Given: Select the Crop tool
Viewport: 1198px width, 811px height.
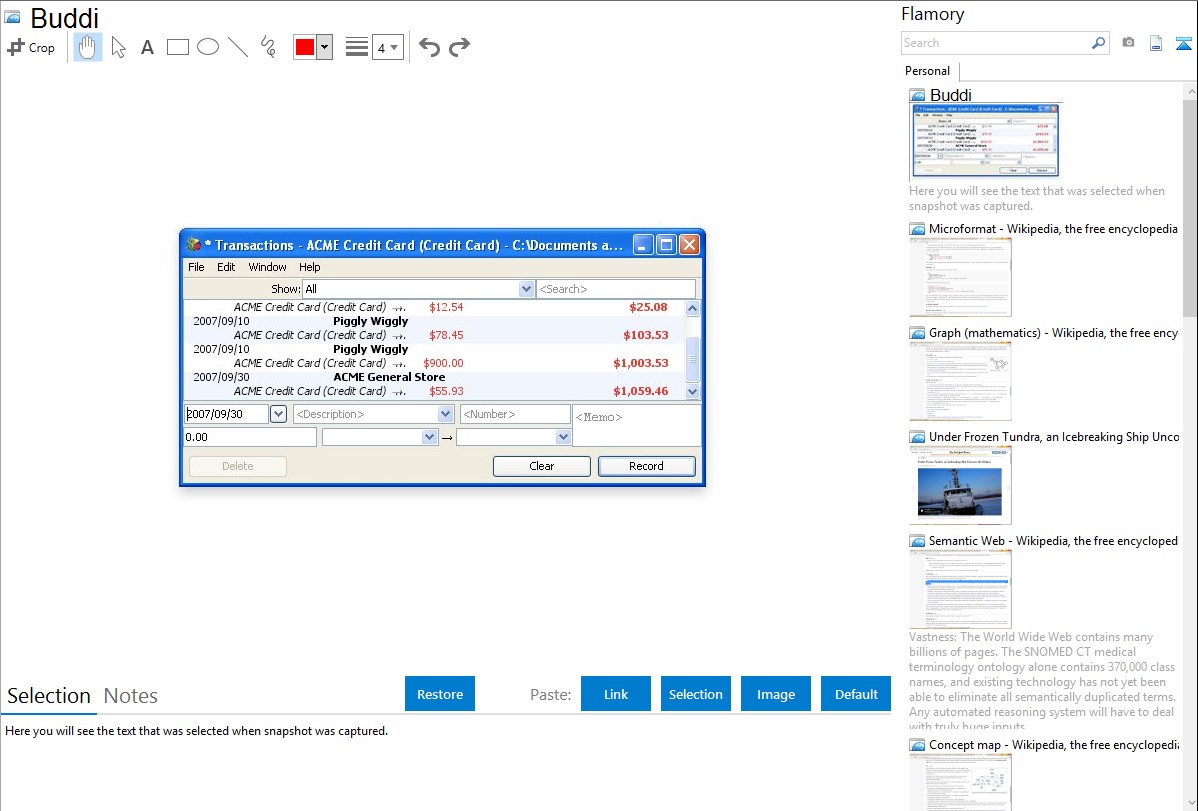Looking at the screenshot, I should [x=31, y=47].
